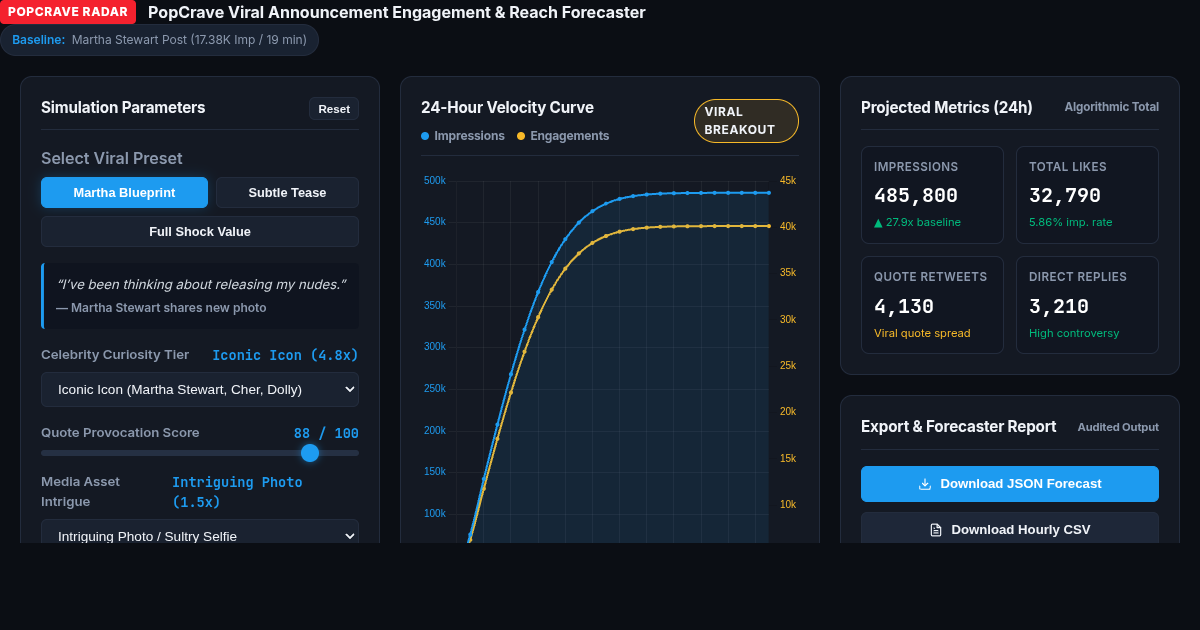Screen dimensions: 1200x630
Task: Click the POPCRAVE RADAR logo badge
Action: point(68,12)
